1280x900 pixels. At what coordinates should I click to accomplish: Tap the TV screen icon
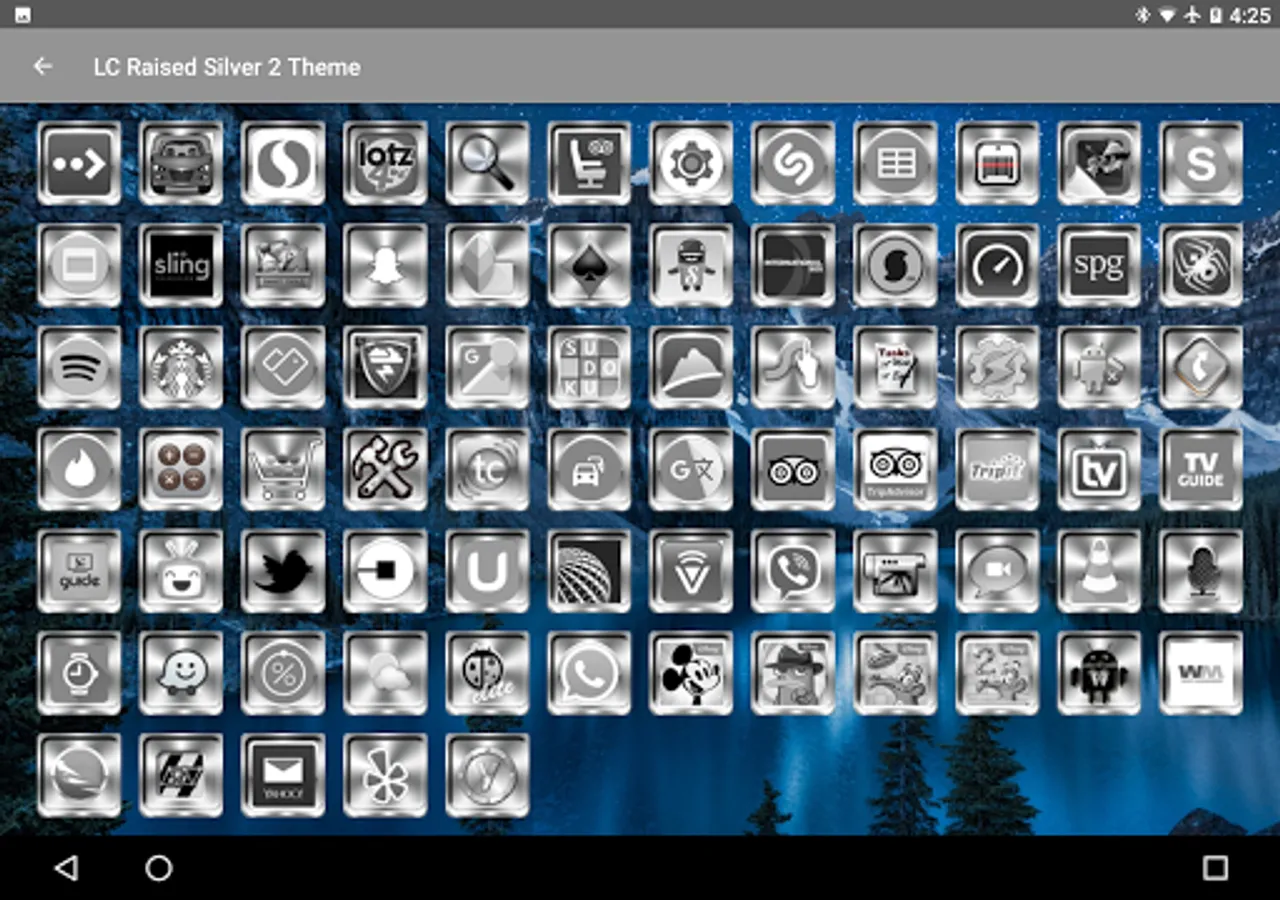click(x=1099, y=469)
